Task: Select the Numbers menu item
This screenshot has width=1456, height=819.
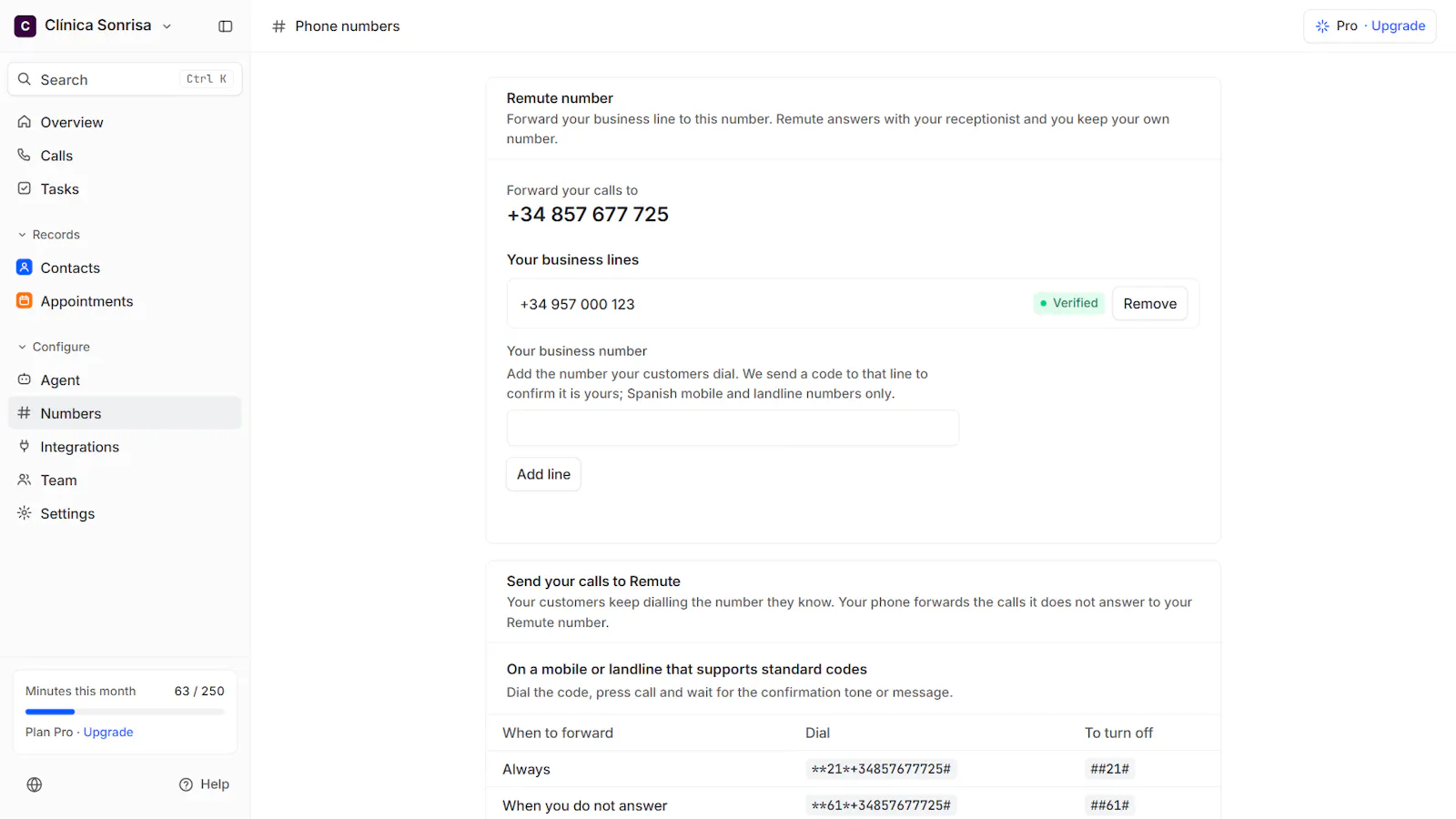Action: click(x=125, y=413)
